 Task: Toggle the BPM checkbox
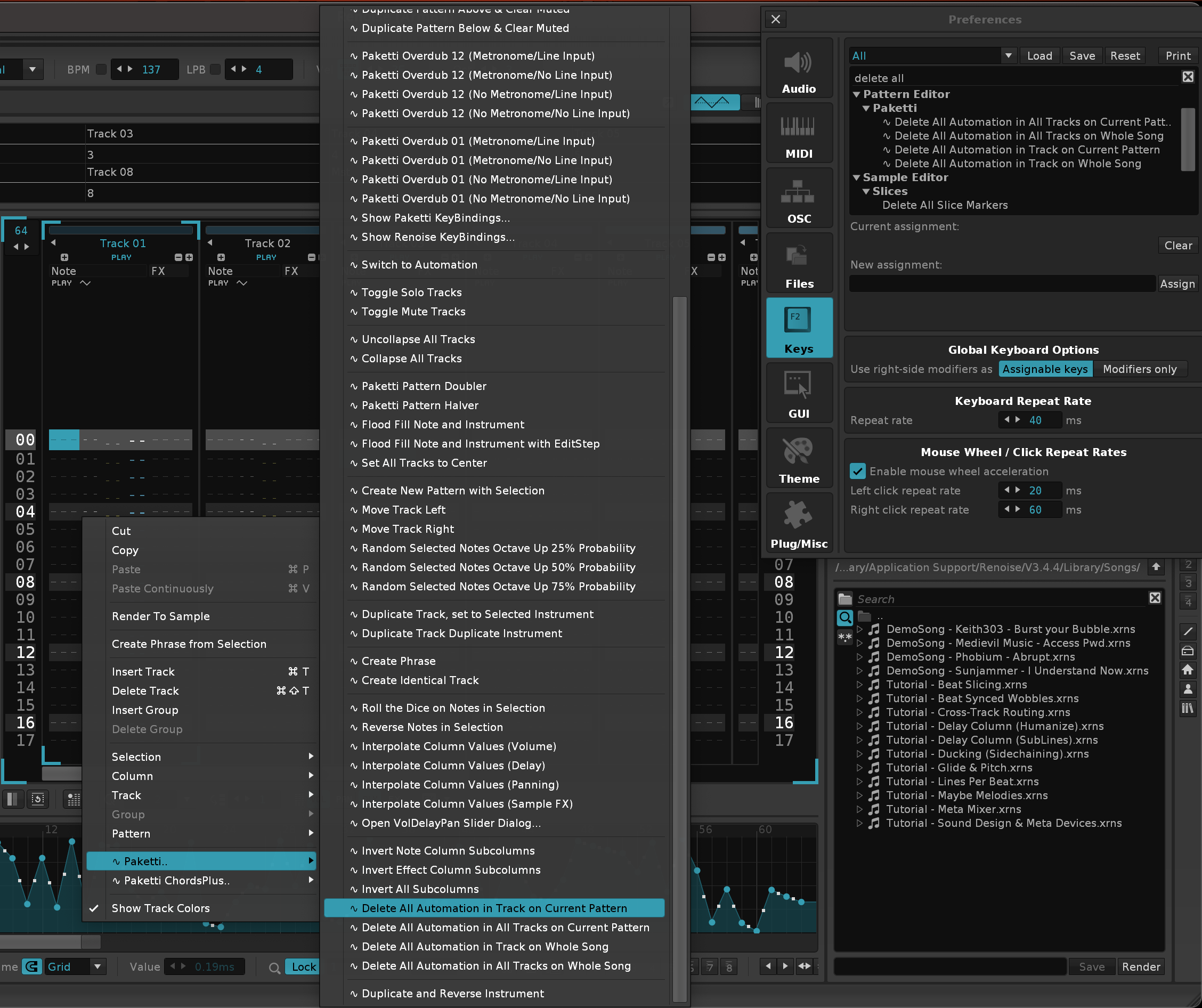(x=101, y=69)
